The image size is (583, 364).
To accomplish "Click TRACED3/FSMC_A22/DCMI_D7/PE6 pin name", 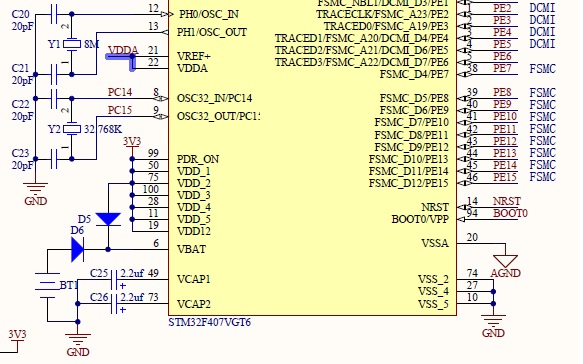I will pyautogui.click(x=362, y=62).
